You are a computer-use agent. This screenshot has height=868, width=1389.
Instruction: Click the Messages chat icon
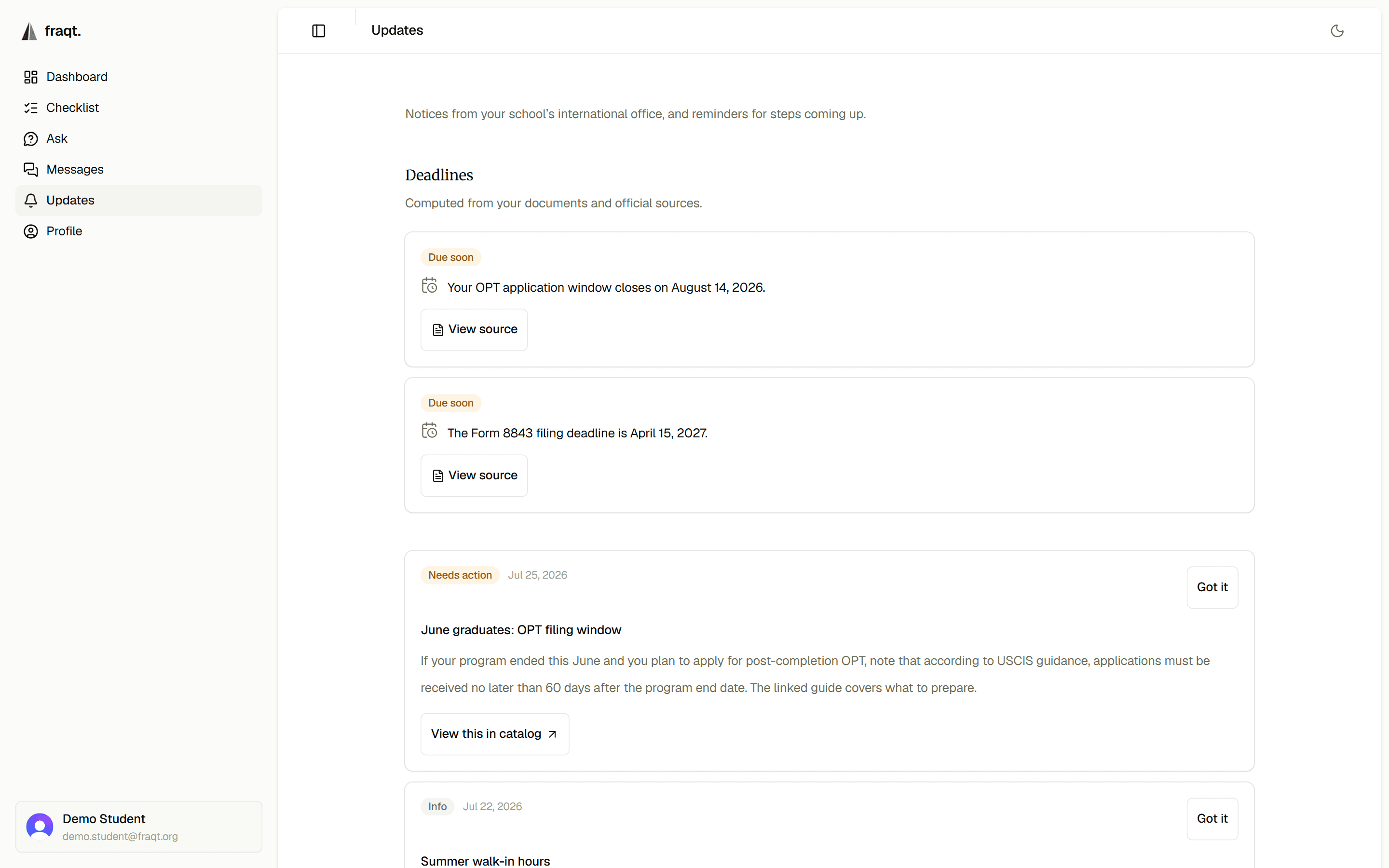click(x=31, y=169)
